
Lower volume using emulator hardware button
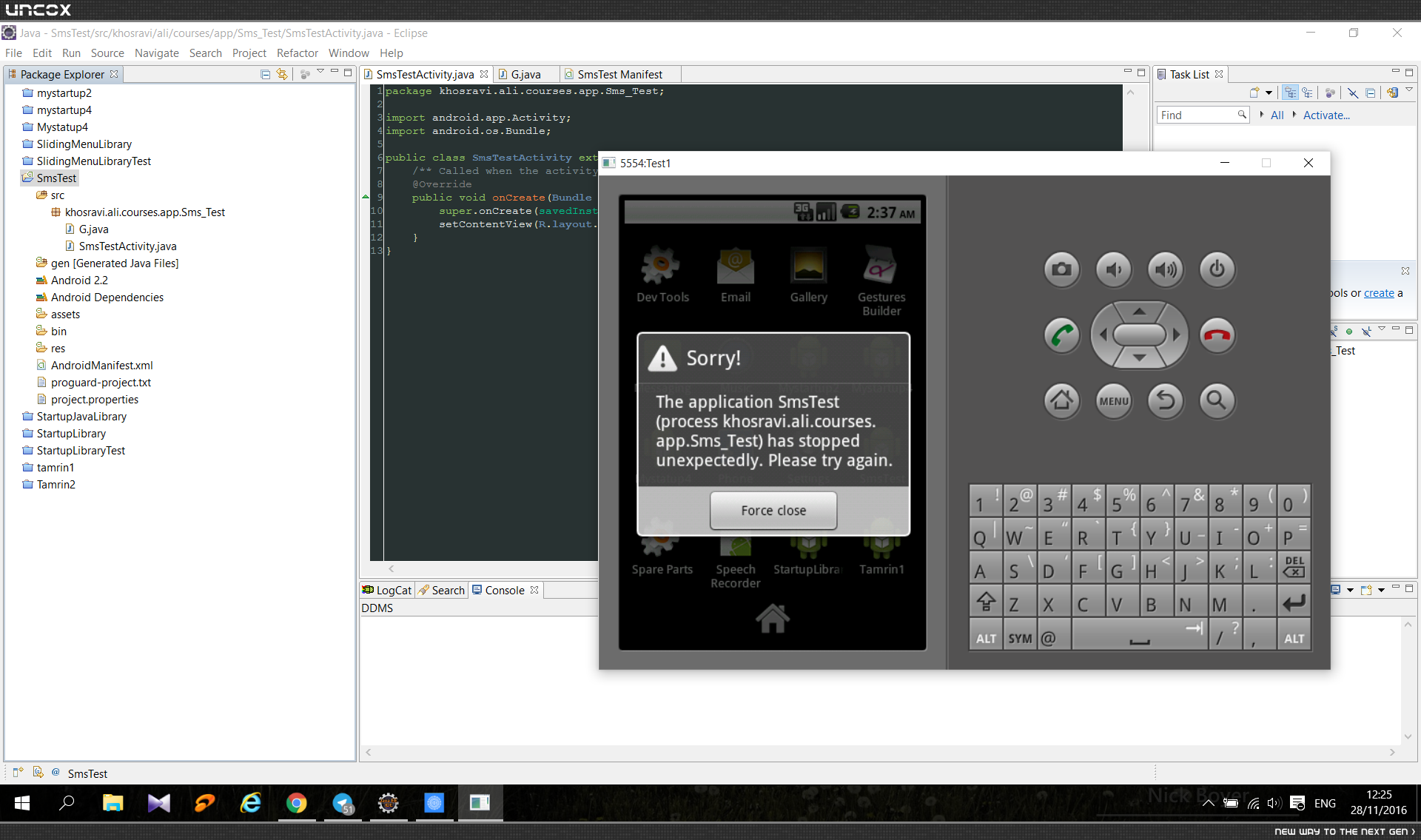pos(1114,269)
